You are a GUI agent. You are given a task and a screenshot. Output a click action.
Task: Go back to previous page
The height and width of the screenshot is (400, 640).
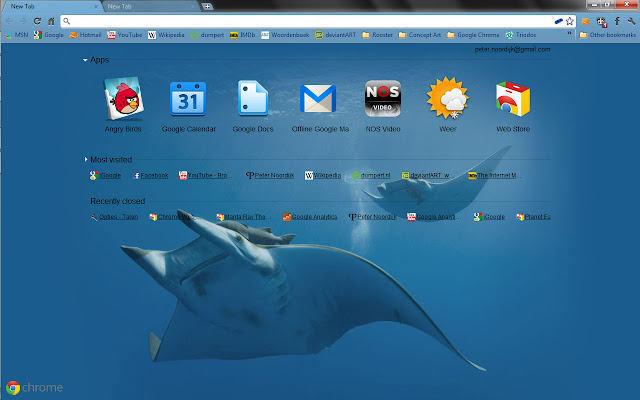[x=9, y=21]
